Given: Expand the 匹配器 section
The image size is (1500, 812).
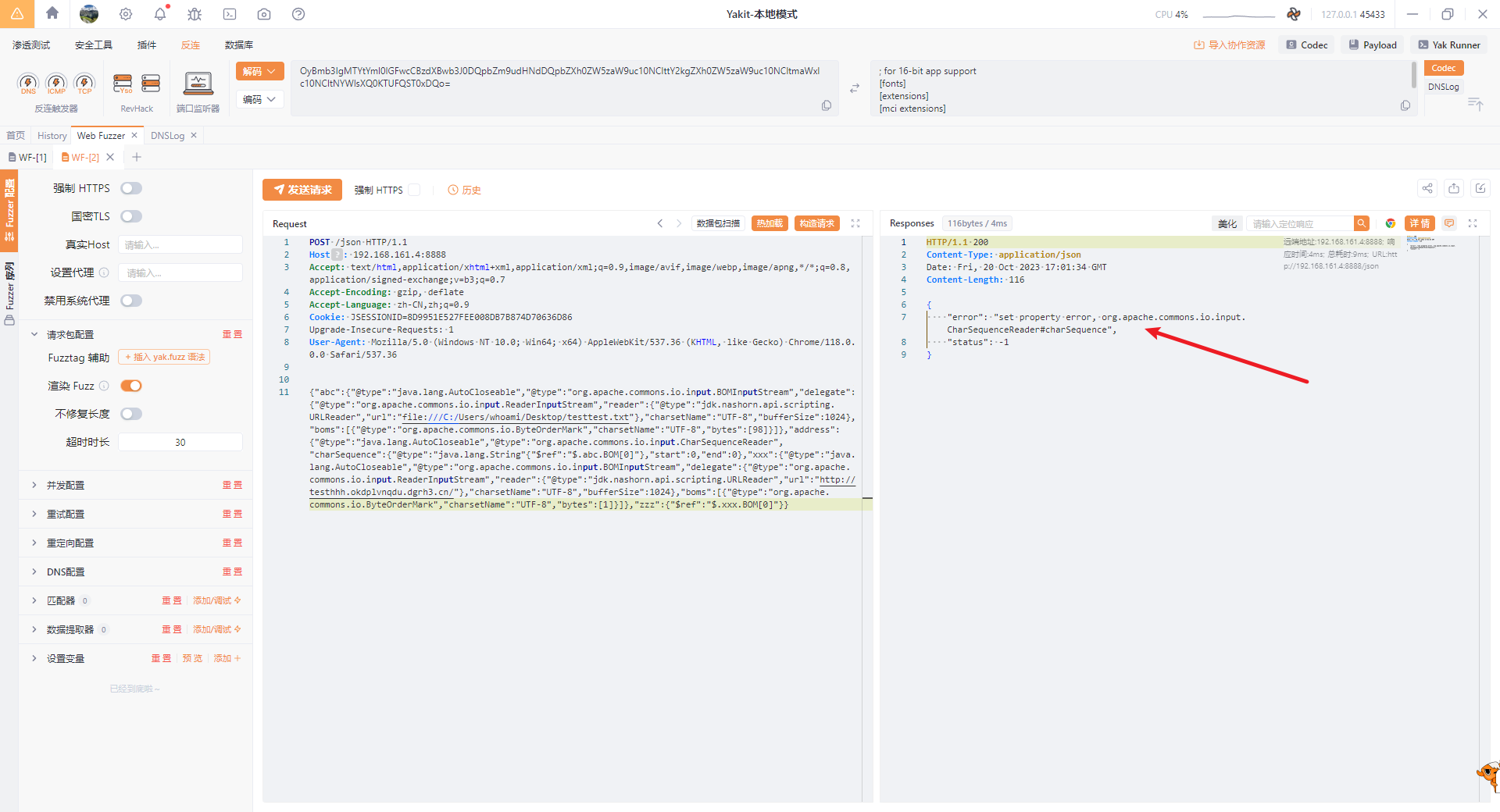Looking at the screenshot, I should click(34, 600).
